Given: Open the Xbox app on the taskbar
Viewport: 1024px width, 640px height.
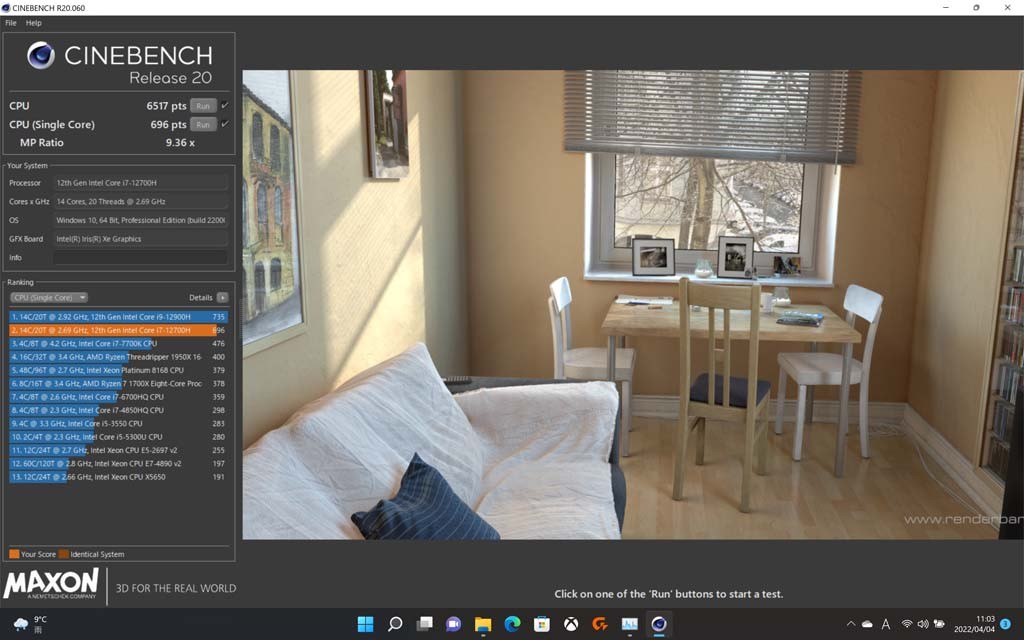Looking at the screenshot, I should coord(571,624).
